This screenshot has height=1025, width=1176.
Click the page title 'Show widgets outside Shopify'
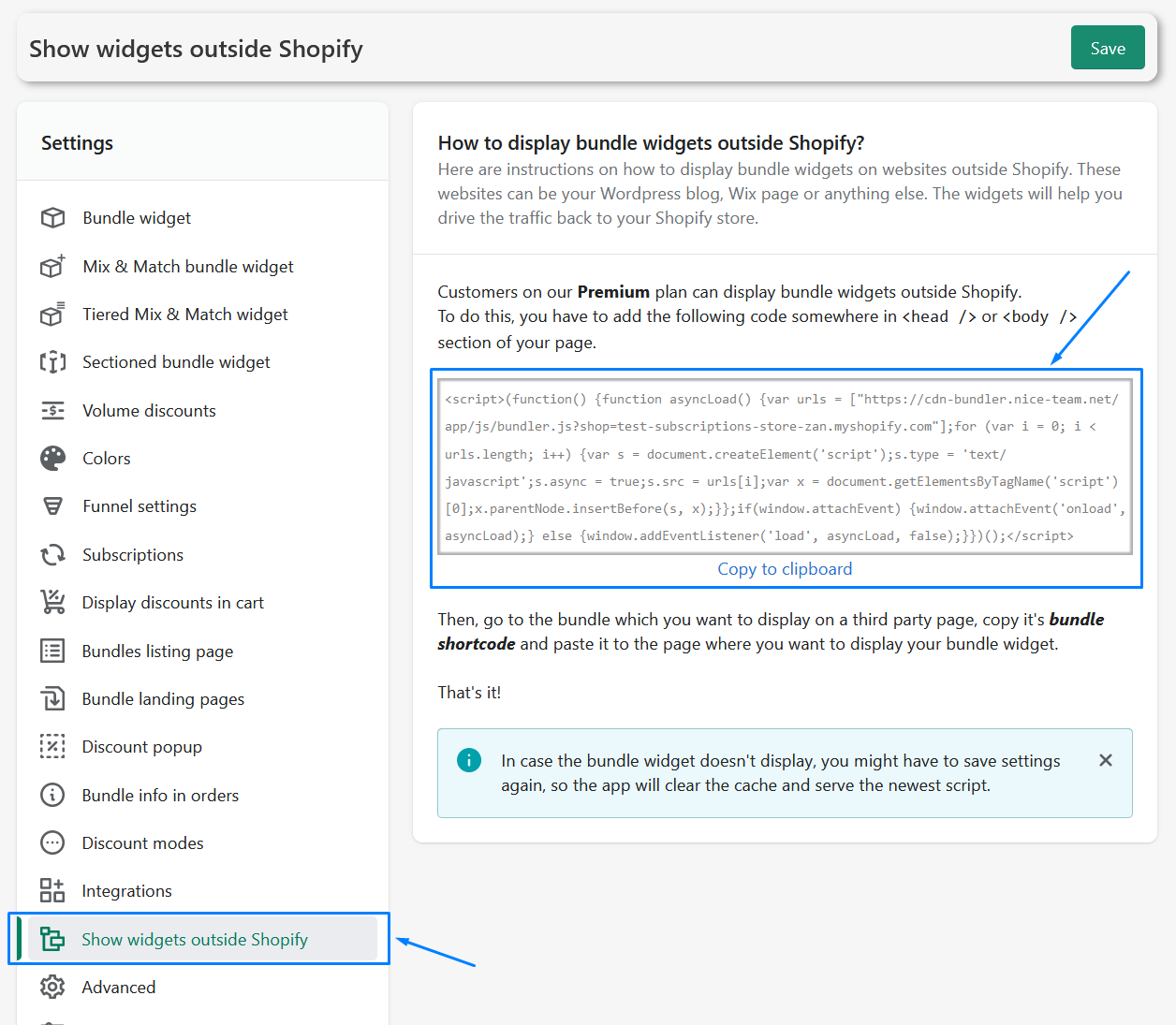point(196,49)
